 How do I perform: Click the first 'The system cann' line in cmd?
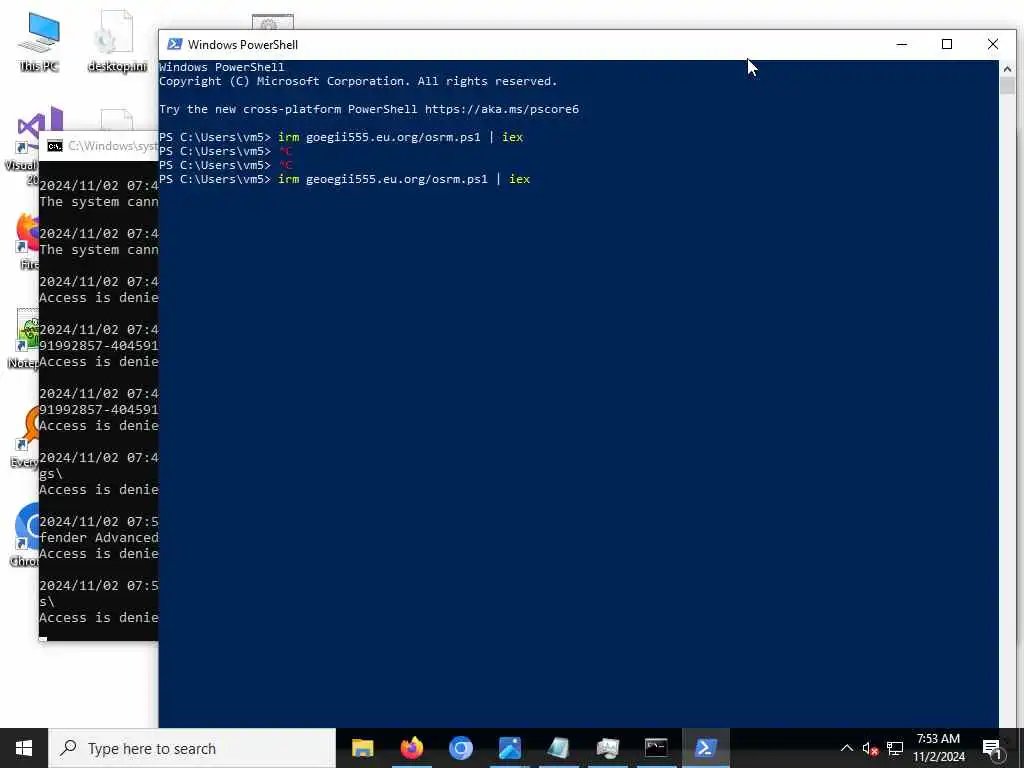[99, 202]
